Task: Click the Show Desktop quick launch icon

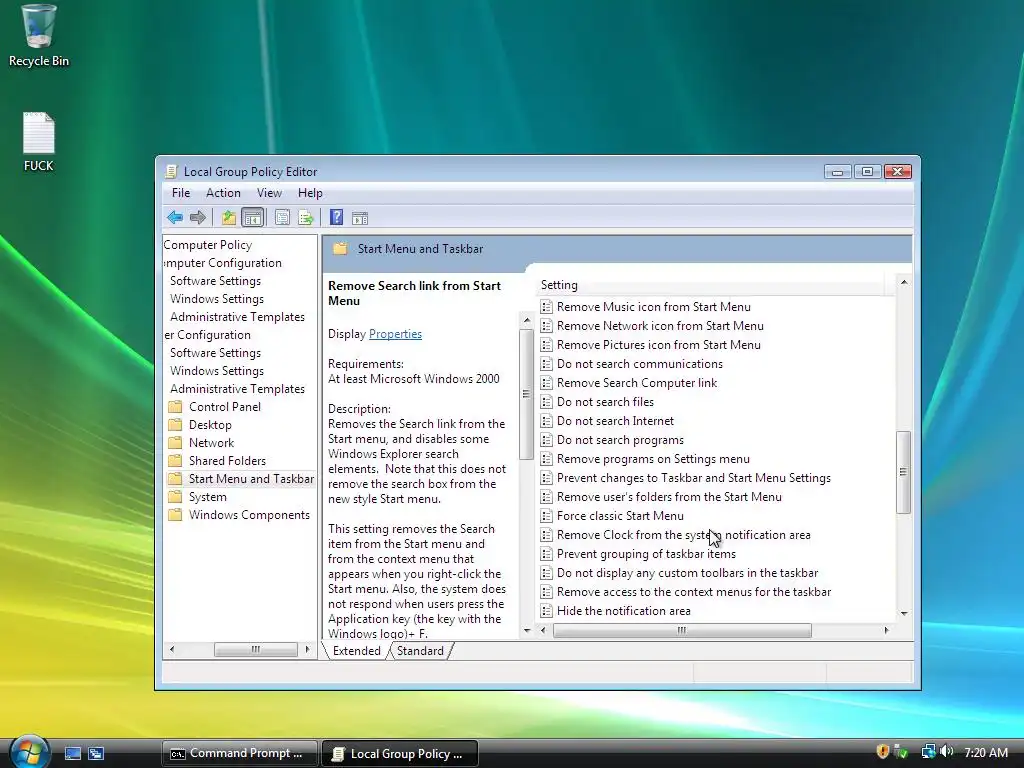Action: (72, 754)
